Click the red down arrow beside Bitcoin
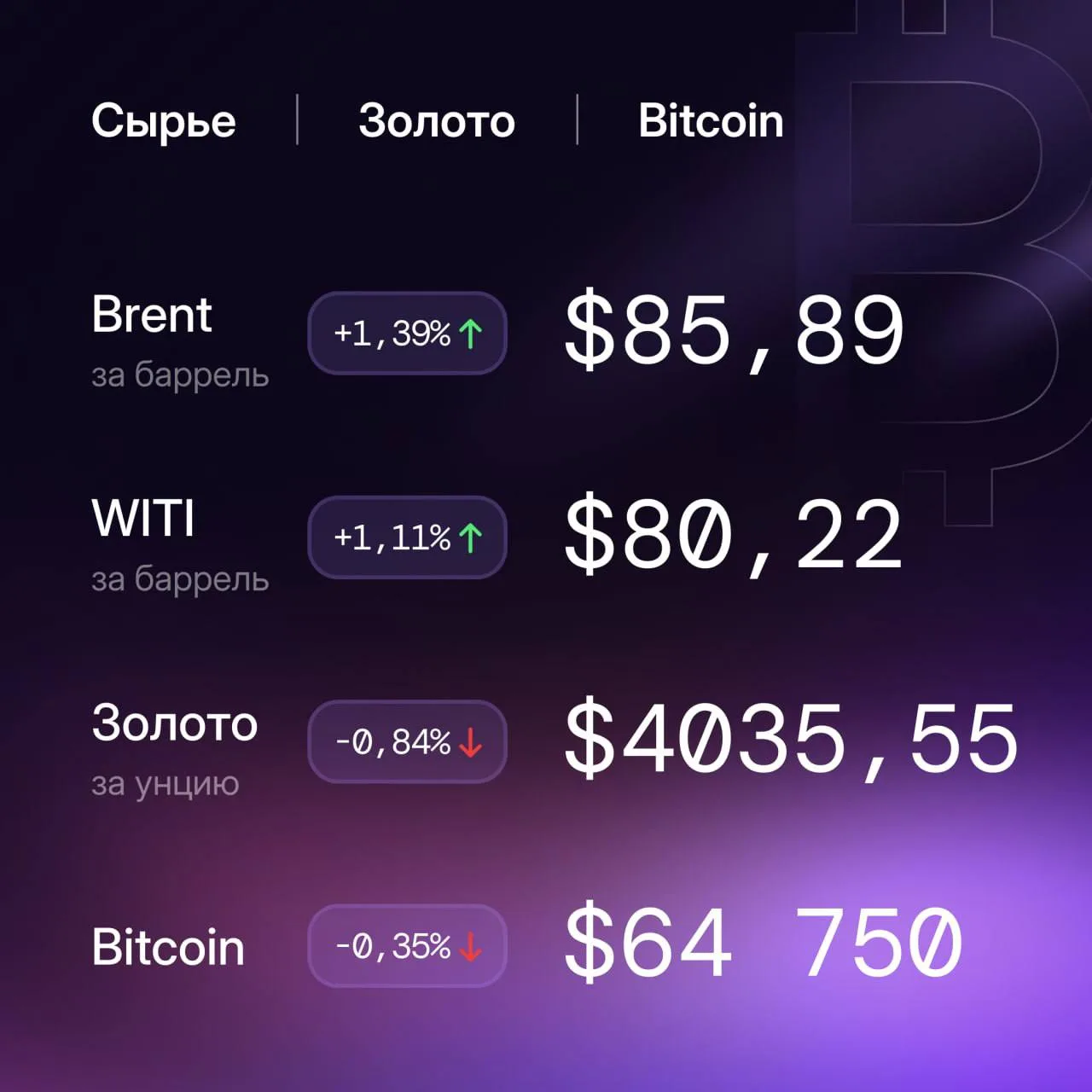This screenshot has width=1092, height=1092. (x=471, y=946)
